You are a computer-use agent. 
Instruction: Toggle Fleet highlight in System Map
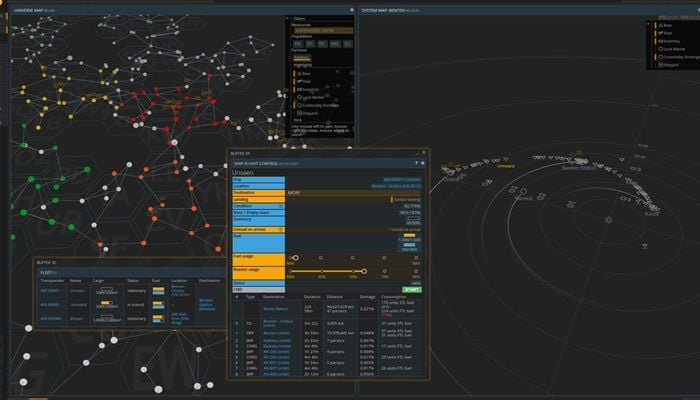pos(665,33)
